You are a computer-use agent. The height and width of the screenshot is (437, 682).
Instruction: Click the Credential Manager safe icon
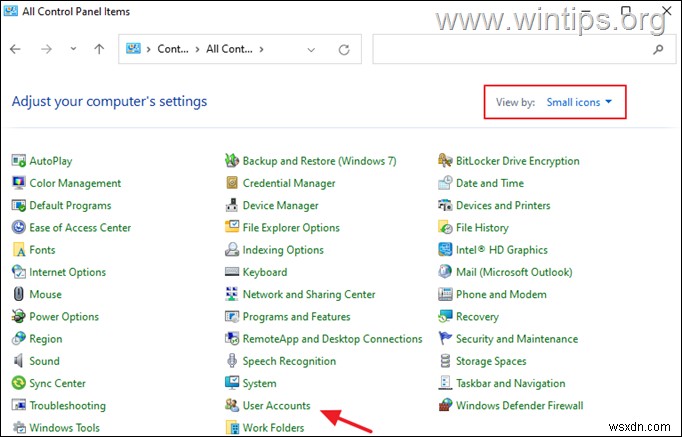(232, 183)
